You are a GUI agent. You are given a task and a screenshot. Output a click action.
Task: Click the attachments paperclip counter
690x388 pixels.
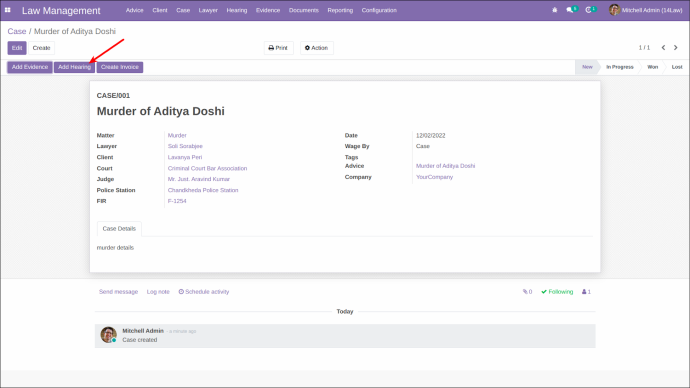(x=527, y=292)
